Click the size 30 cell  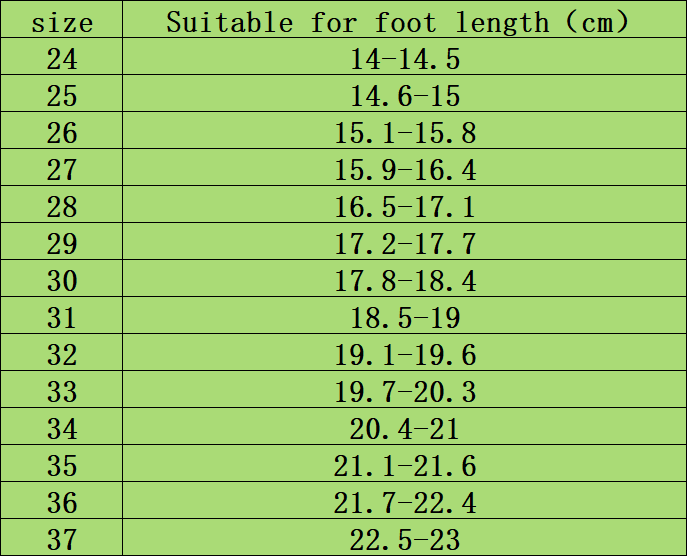(62, 281)
